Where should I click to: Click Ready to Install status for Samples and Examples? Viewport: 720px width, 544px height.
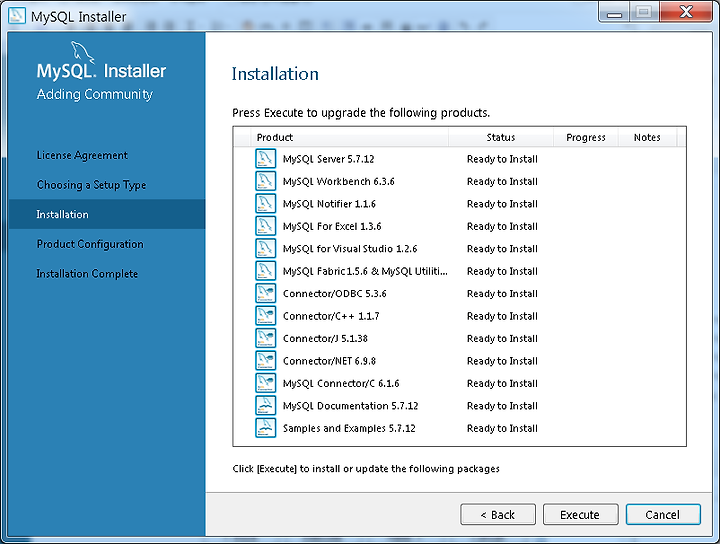[x=502, y=428]
